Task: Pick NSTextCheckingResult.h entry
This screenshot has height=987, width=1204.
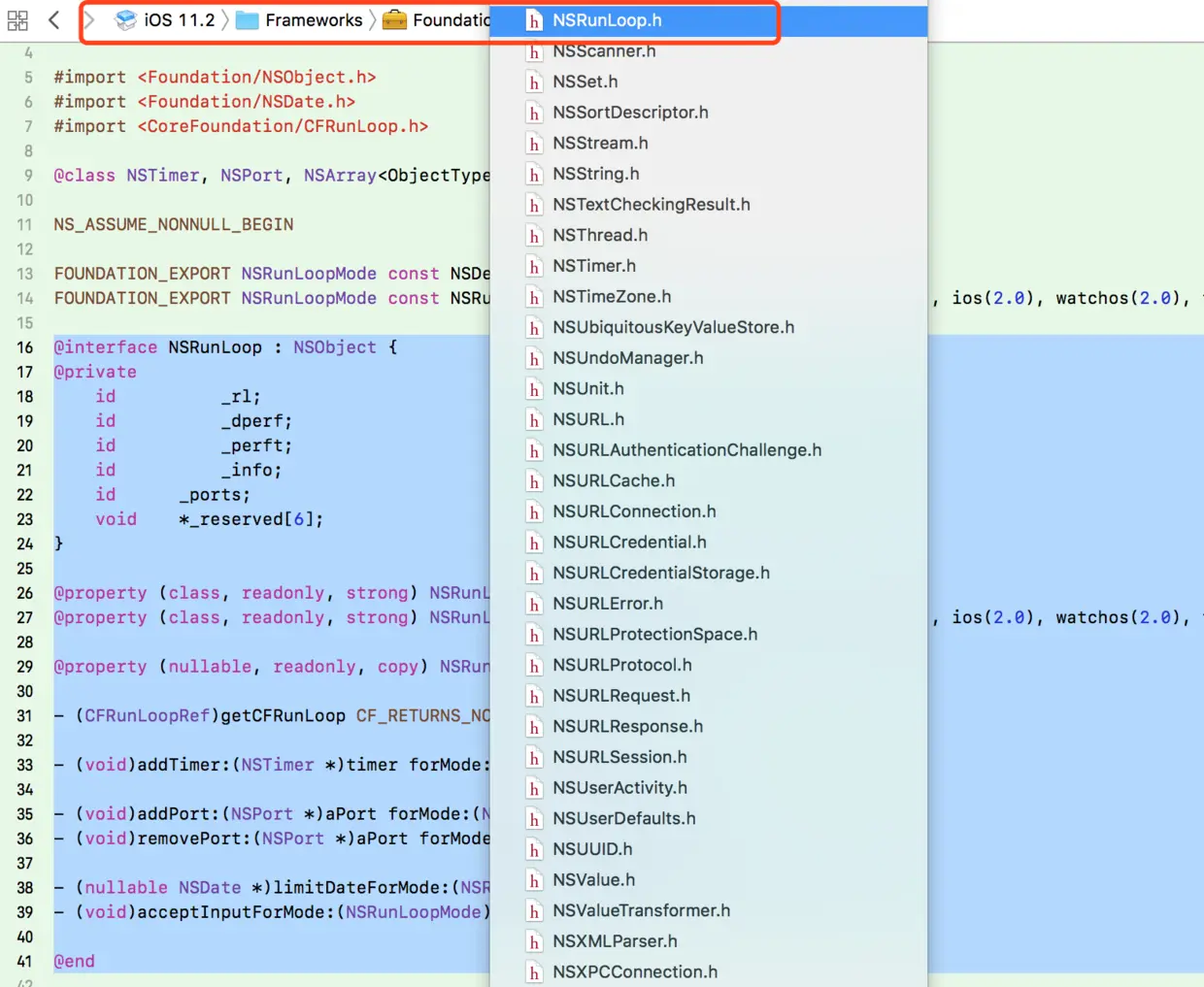Action: pyautogui.click(x=709, y=205)
